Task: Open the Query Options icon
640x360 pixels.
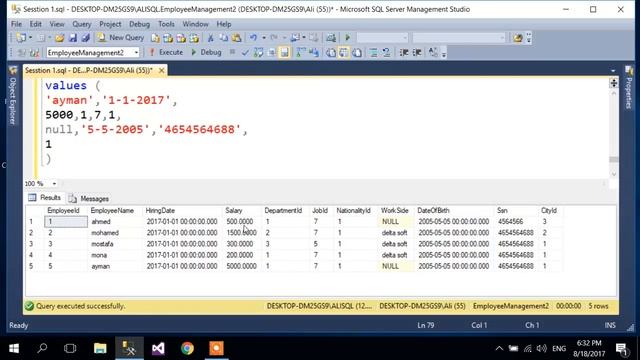Action: 271,53
